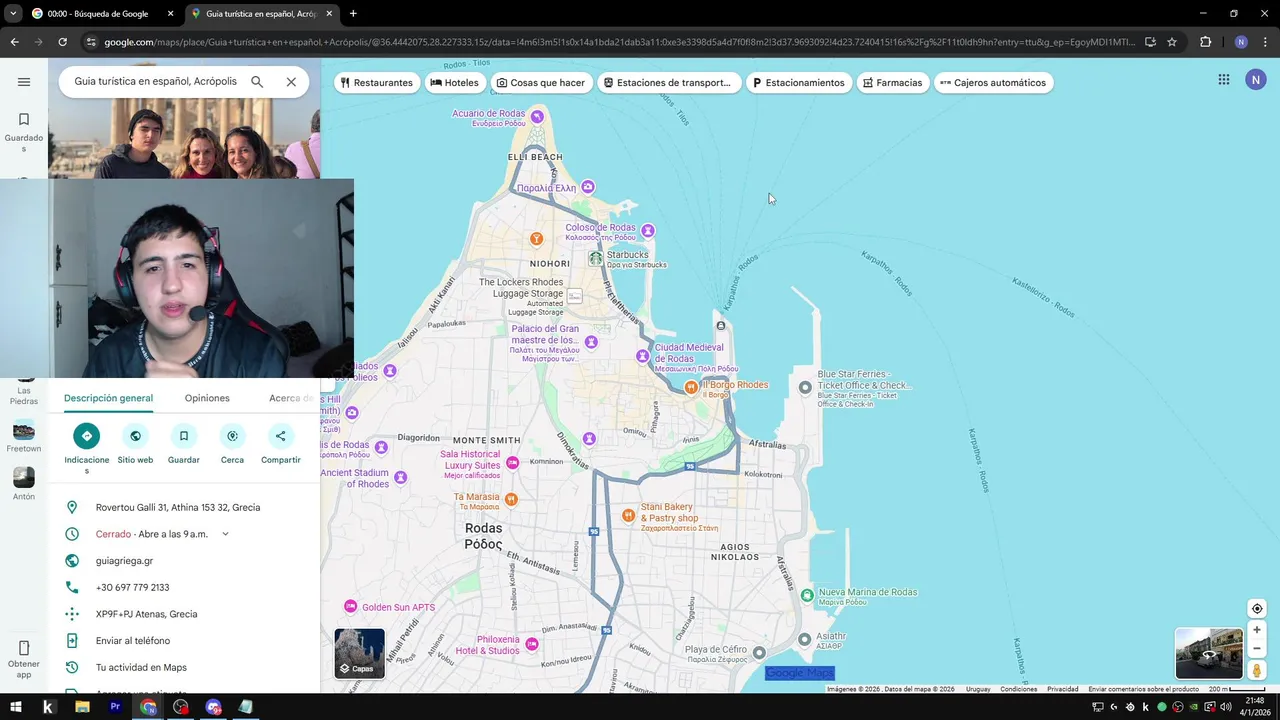
Task: Click the phone number +30 697 779 2133
Action: pyautogui.click(x=132, y=588)
